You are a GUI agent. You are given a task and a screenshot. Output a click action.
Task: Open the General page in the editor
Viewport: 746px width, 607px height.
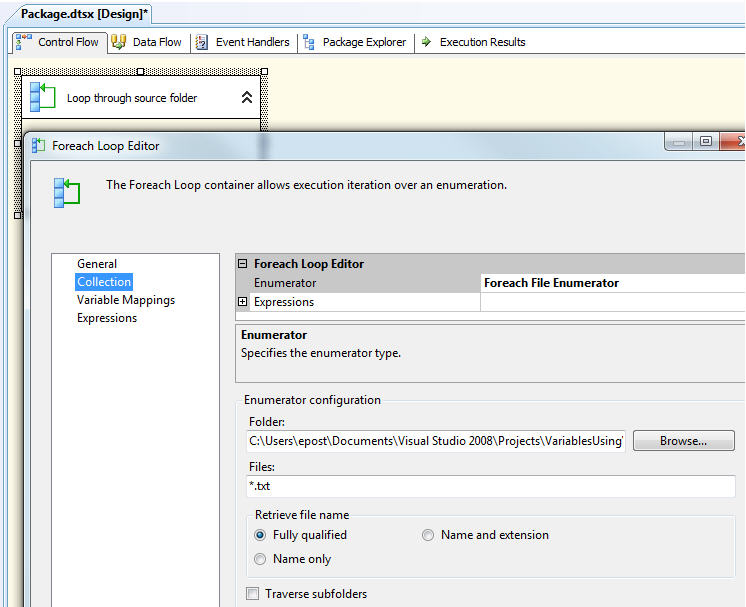97,264
